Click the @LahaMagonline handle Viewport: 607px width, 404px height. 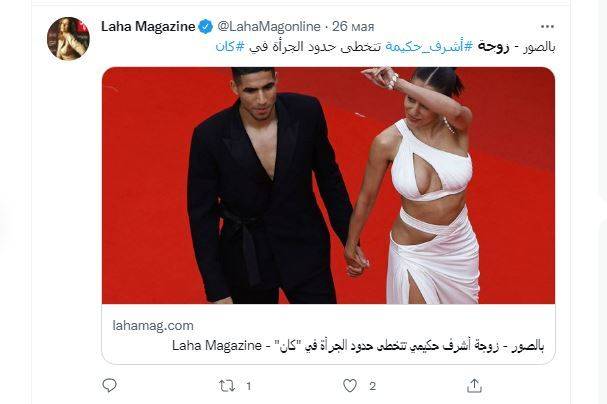pyautogui.click(x=269, y=27)
